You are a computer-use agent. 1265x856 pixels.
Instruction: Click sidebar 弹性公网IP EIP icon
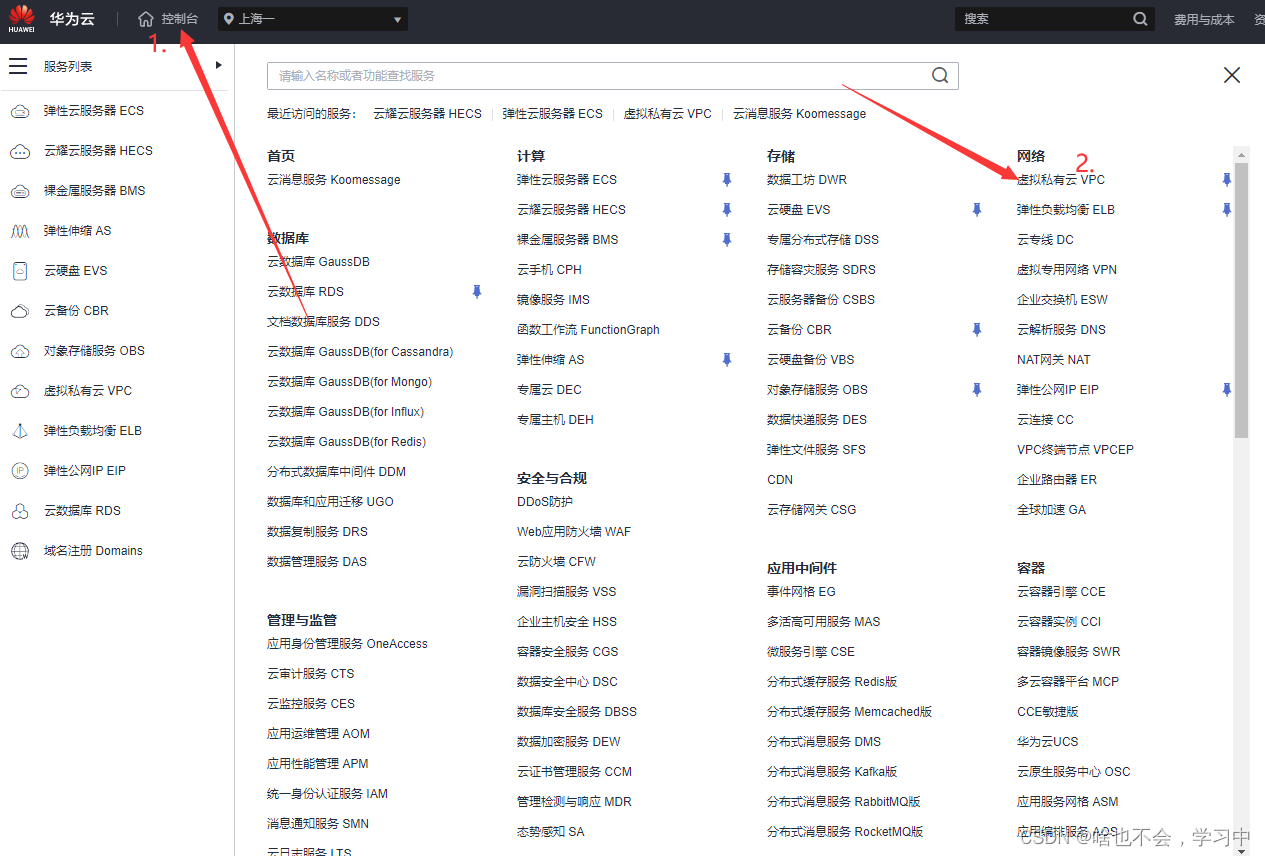pyautogui.click(x=20, y=471)
